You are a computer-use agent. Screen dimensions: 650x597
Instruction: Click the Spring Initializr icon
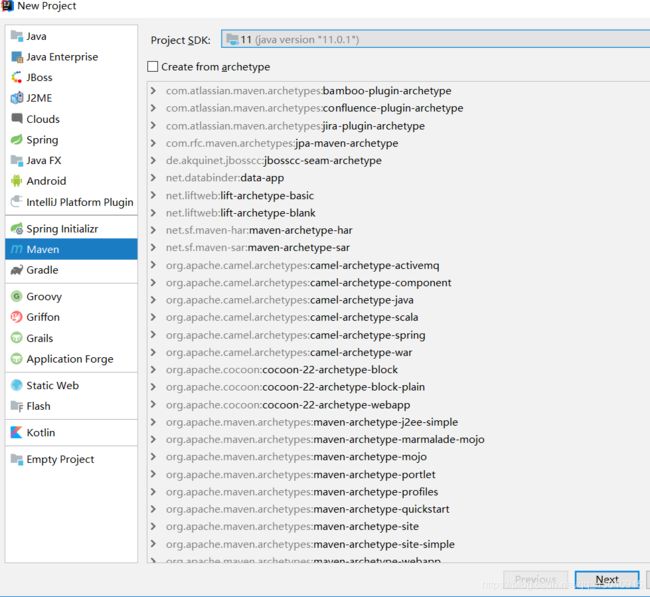click(x=17, y=228)
